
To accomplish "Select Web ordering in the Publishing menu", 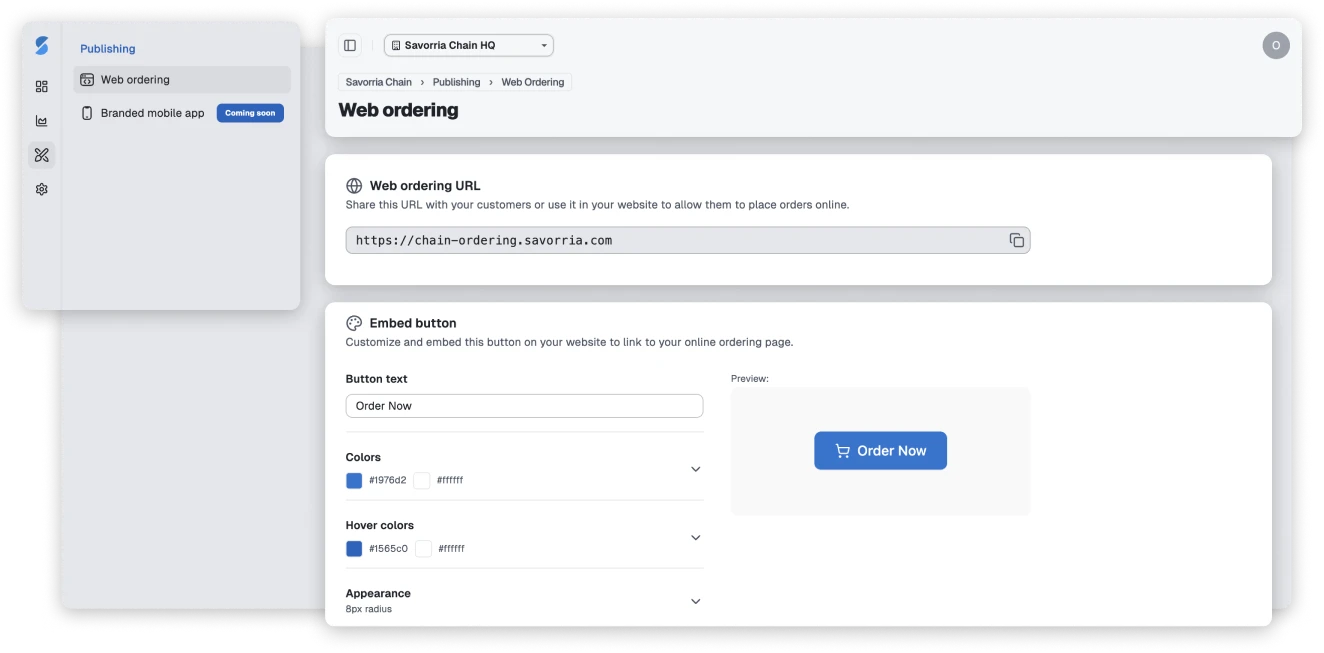I will point(136,80).
